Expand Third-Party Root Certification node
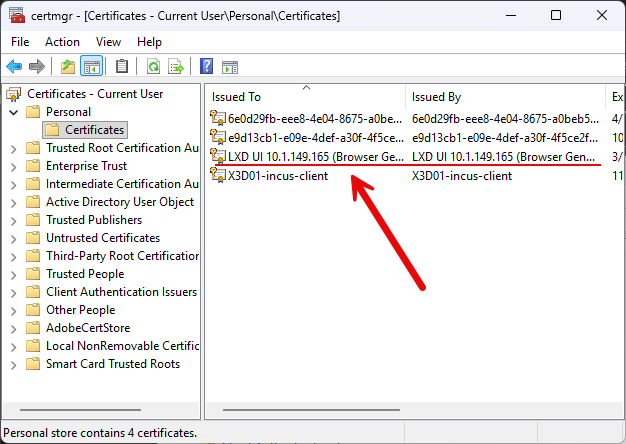The height and width of the screenshot is (444, 626). click(x=14, y=257)
